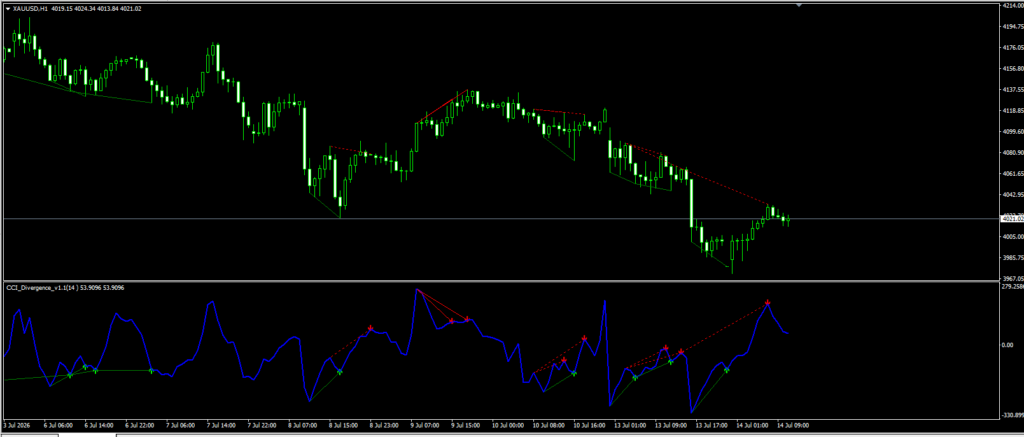Click the -330.899 indicator scale value
Screen dimensions: 1024x437
1012,414
